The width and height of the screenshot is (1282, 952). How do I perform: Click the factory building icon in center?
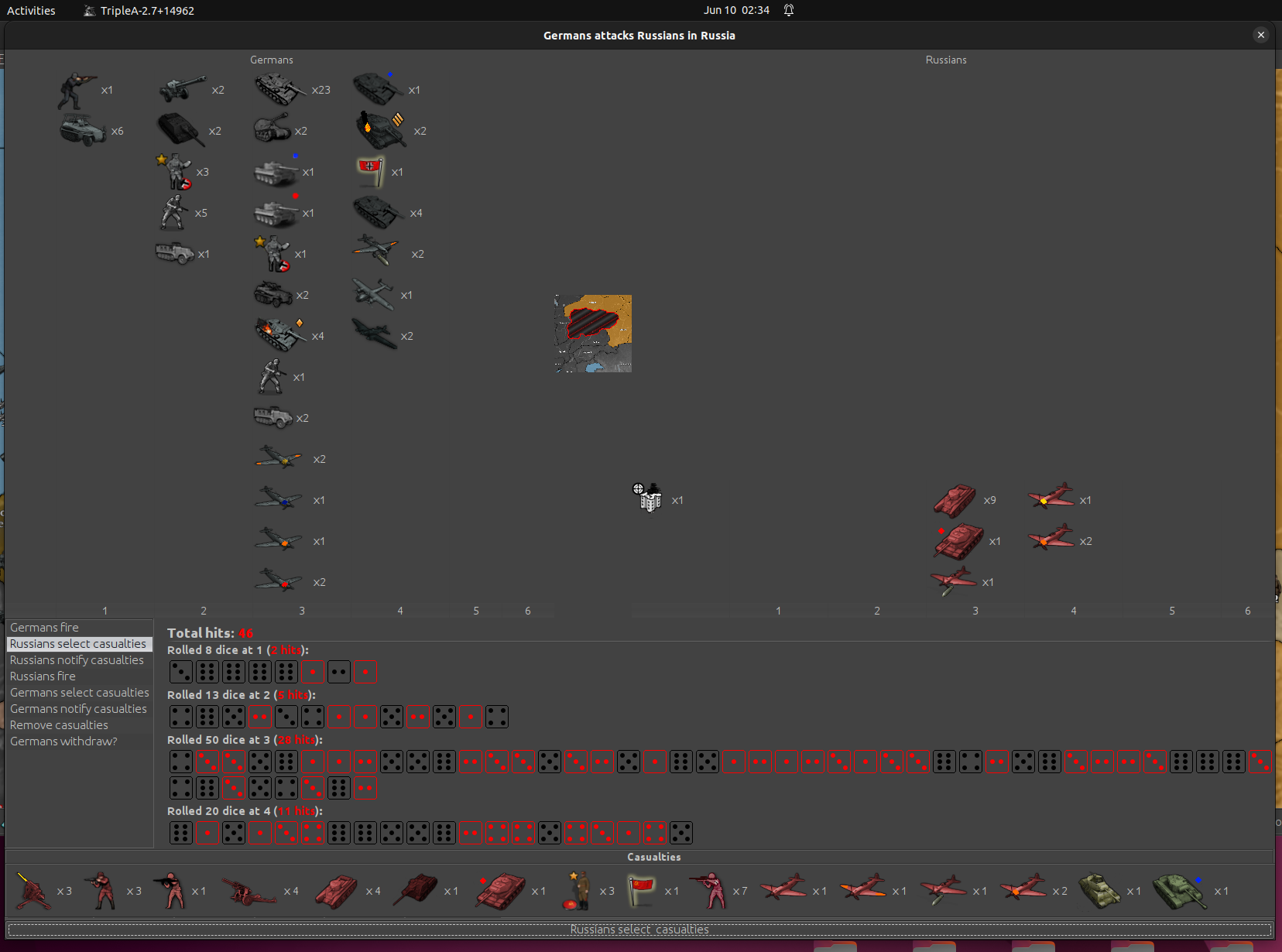649,498
